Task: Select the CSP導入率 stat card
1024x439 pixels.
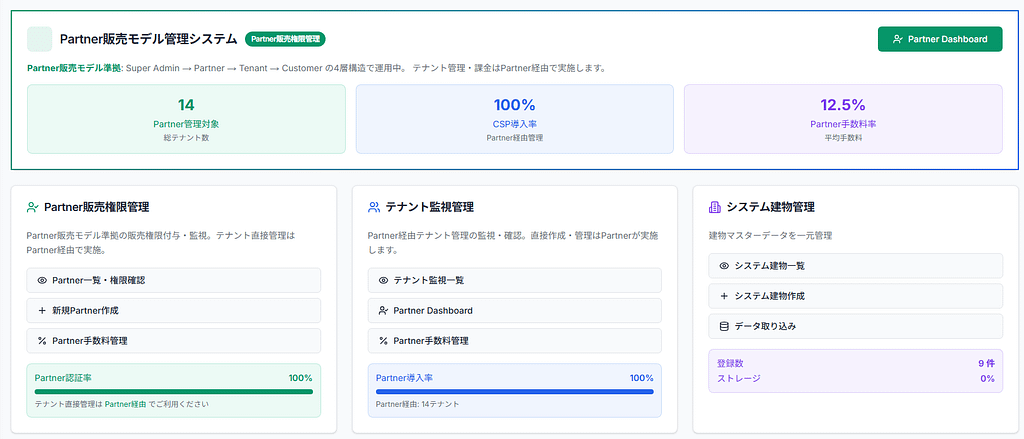Action: [x=514, y=119]
